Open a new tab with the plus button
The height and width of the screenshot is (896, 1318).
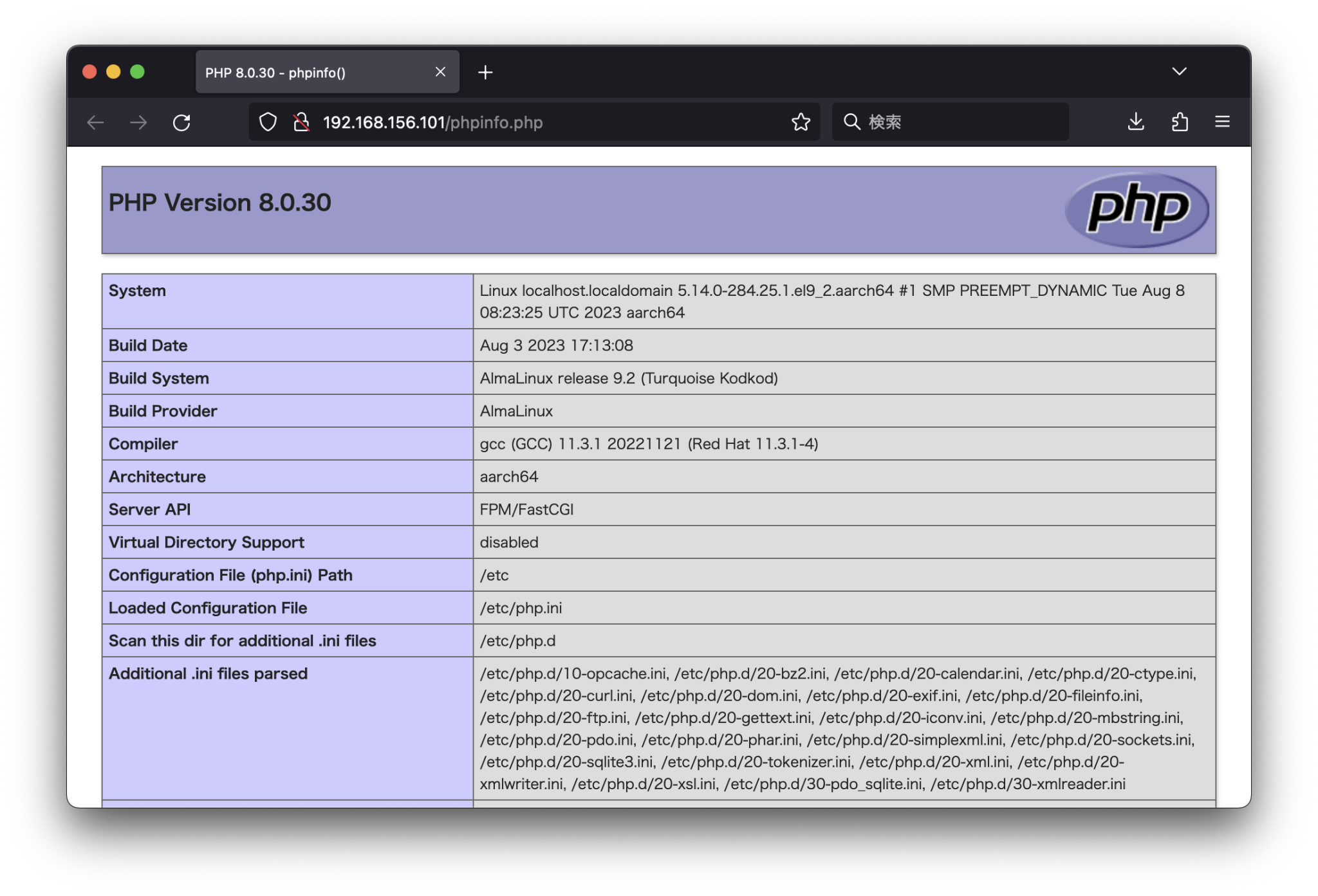485,72
